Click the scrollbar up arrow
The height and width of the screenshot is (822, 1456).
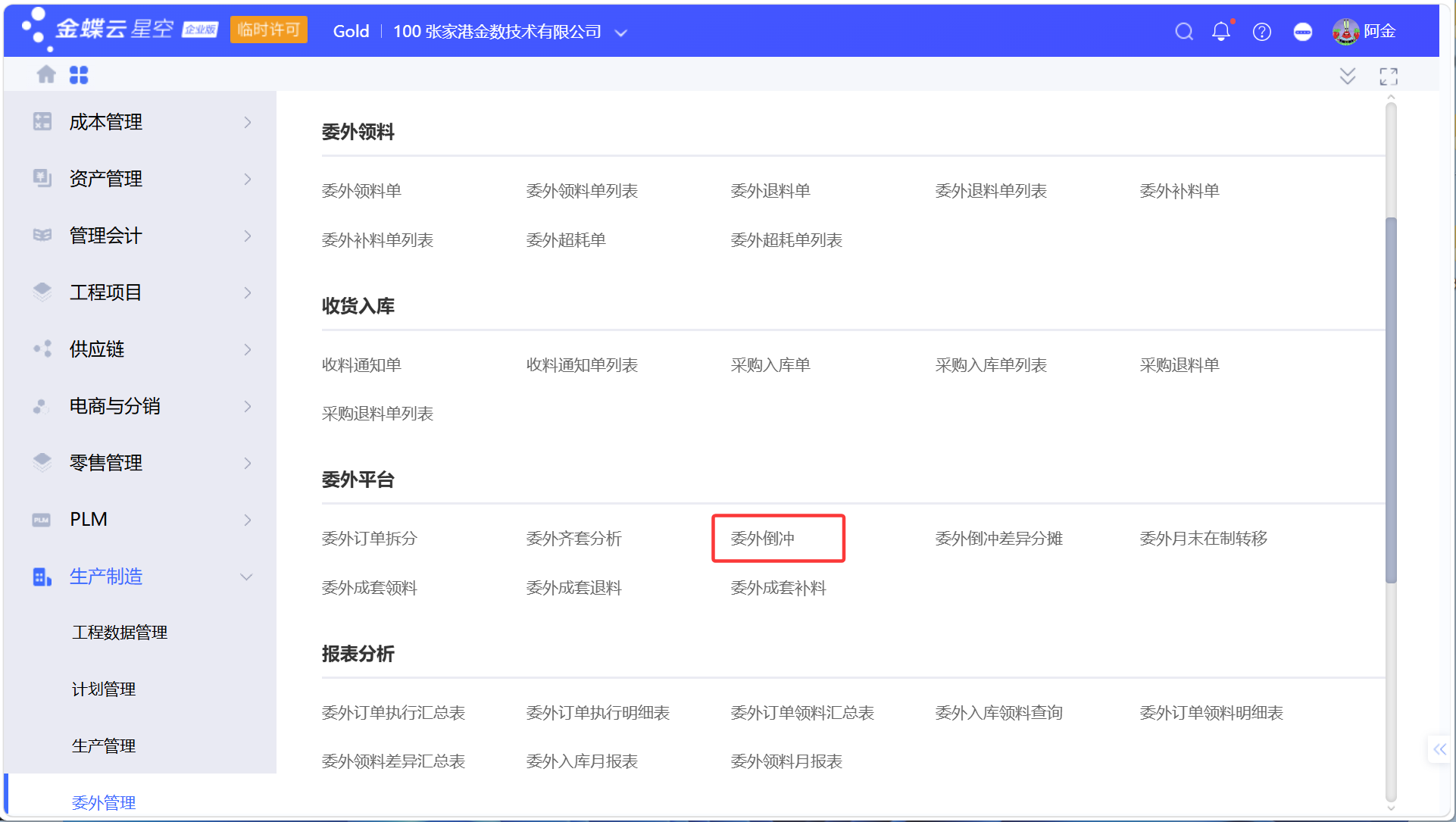(x=1391, y=98)
